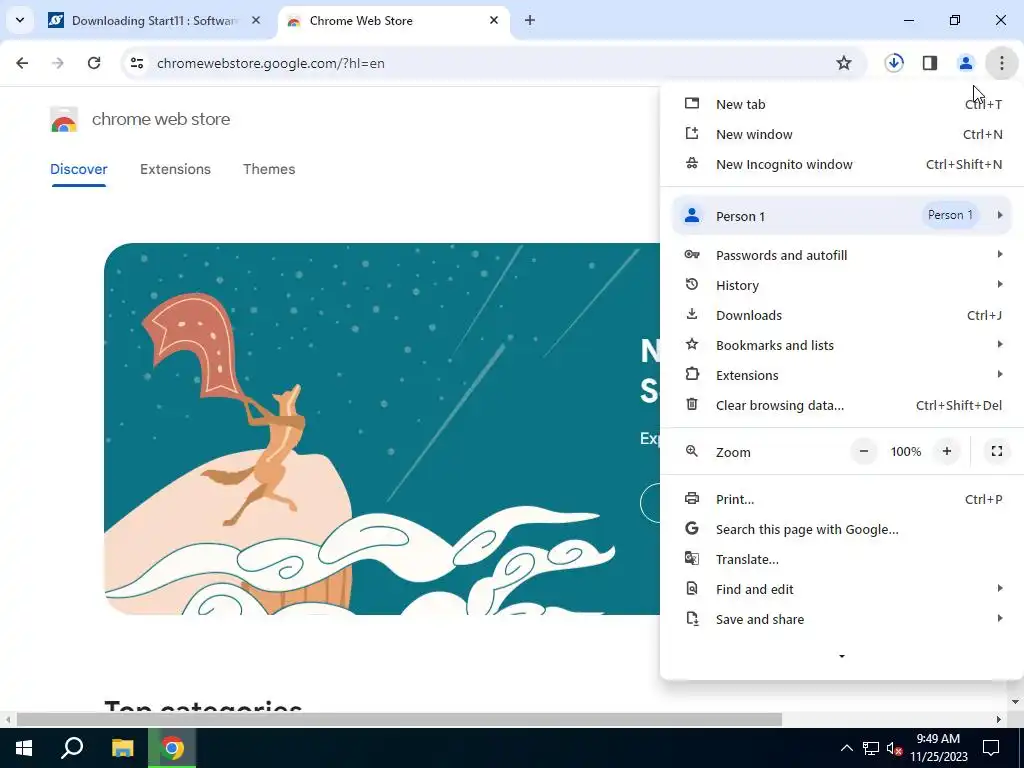Open a new tab with plus button

(530, 20)
